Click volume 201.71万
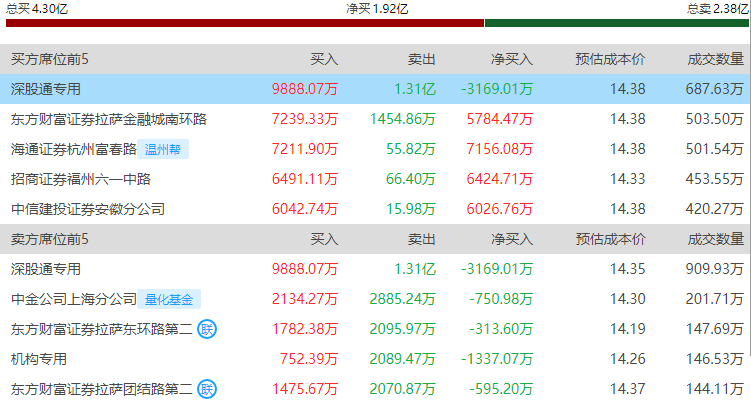This screenshot has width=751, height=401. (x=715, y=299)
